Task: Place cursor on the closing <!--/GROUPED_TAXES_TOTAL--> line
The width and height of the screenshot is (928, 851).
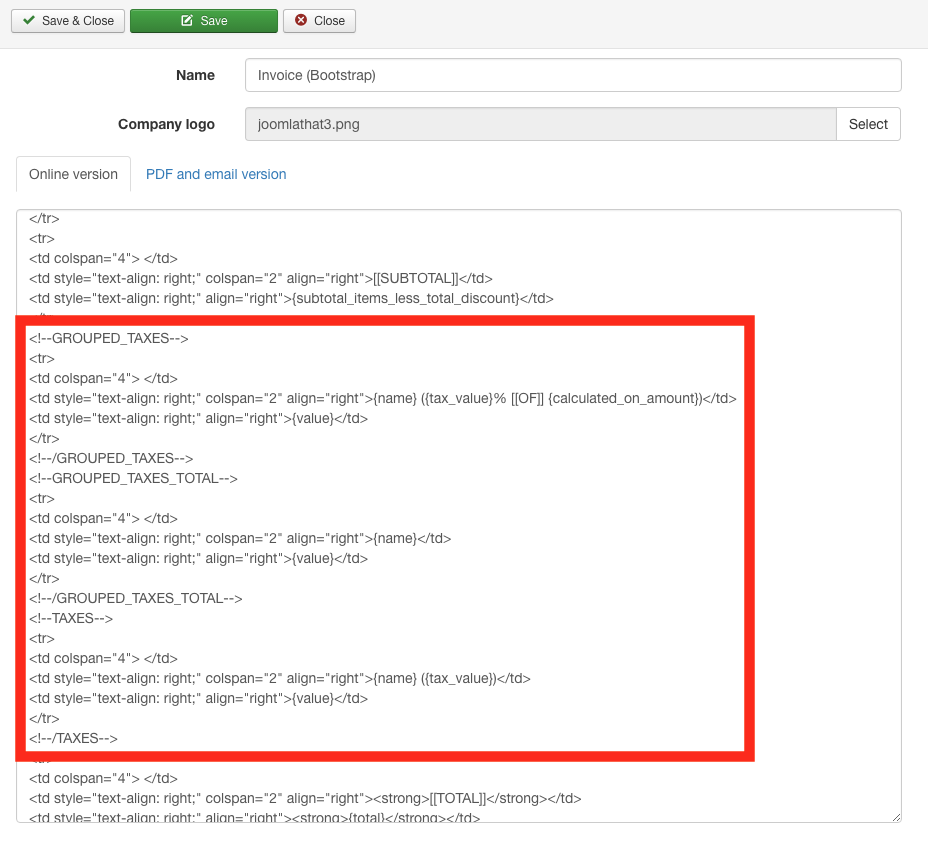Action: (x=136, y=598)
